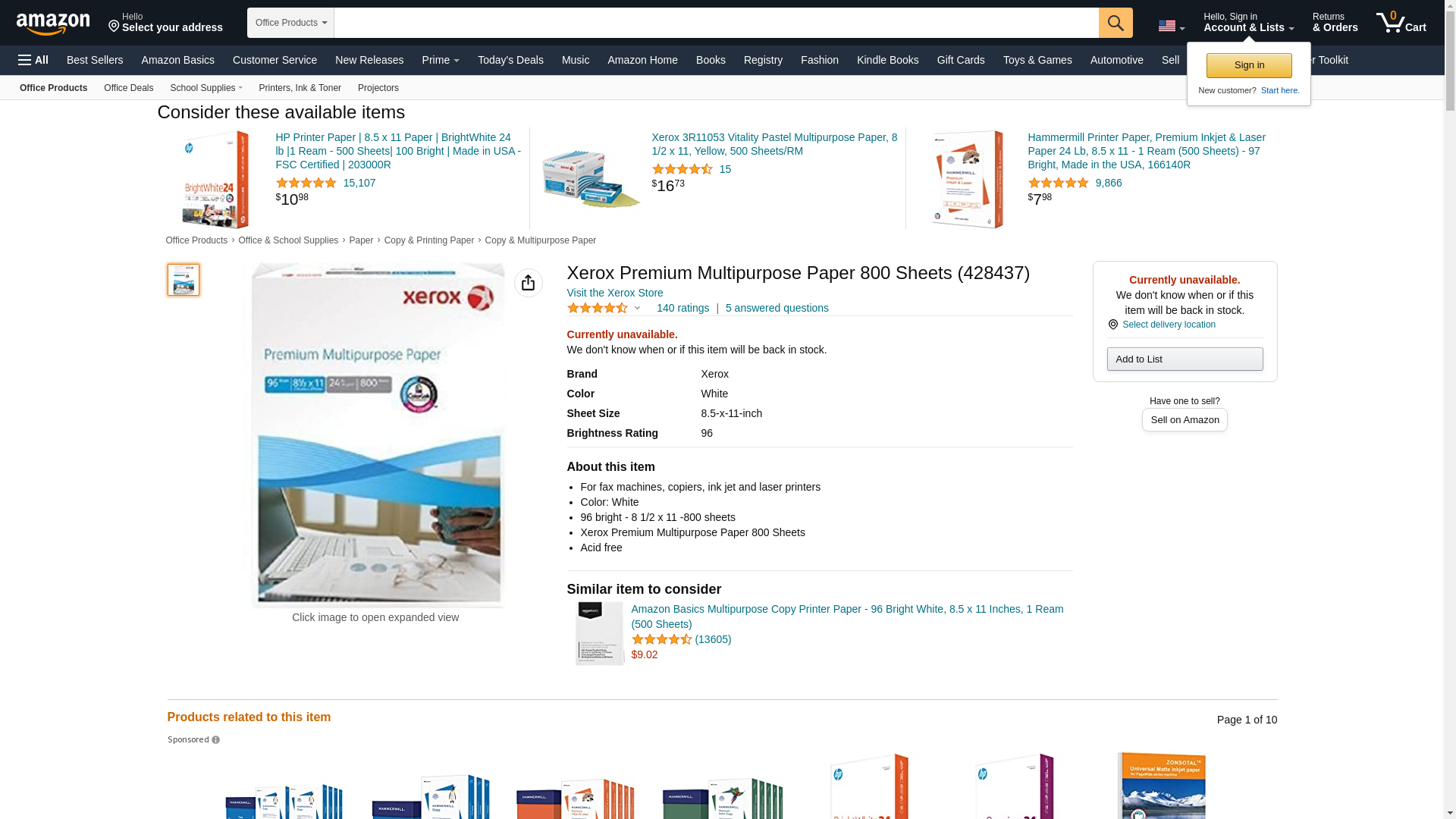Screen dimensions: 1456x819
Task: Click the US flag language selector
Action: point(1171,26)
